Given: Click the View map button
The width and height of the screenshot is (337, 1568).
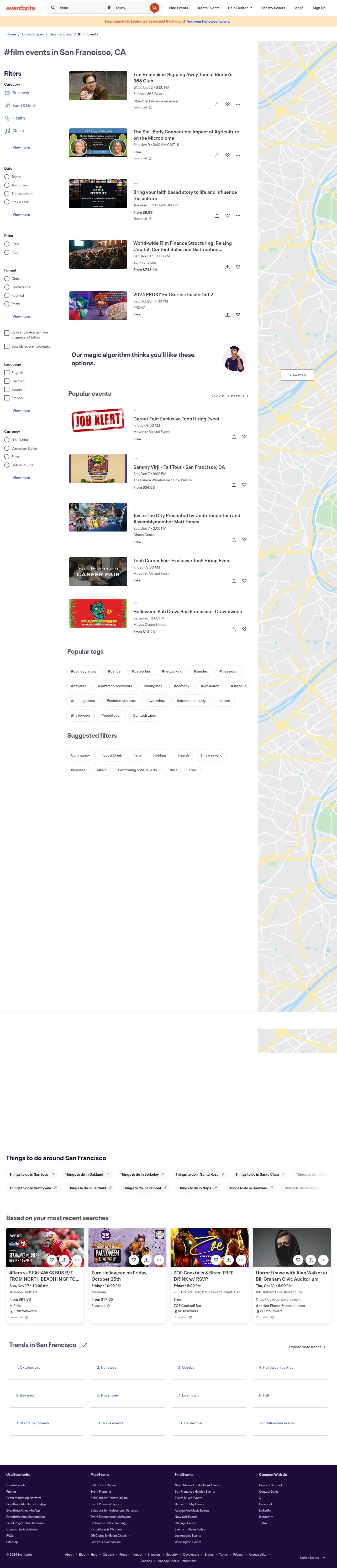Looking at the screenshot, I should pos(297,375).
